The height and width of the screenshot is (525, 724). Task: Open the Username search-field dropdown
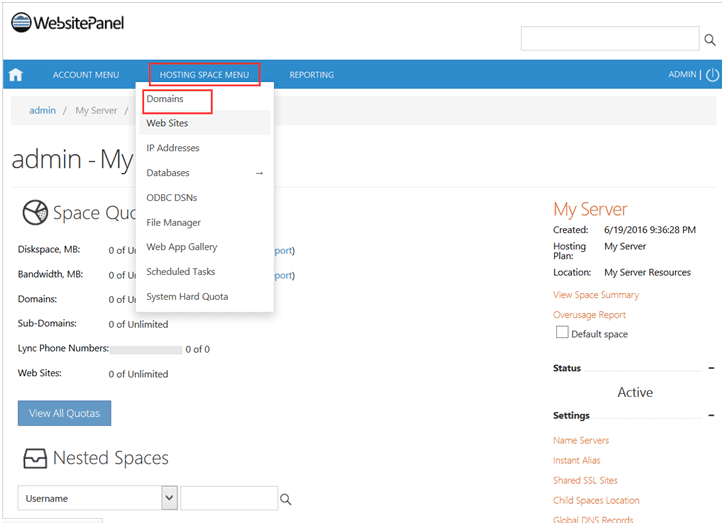coord(169,498)
